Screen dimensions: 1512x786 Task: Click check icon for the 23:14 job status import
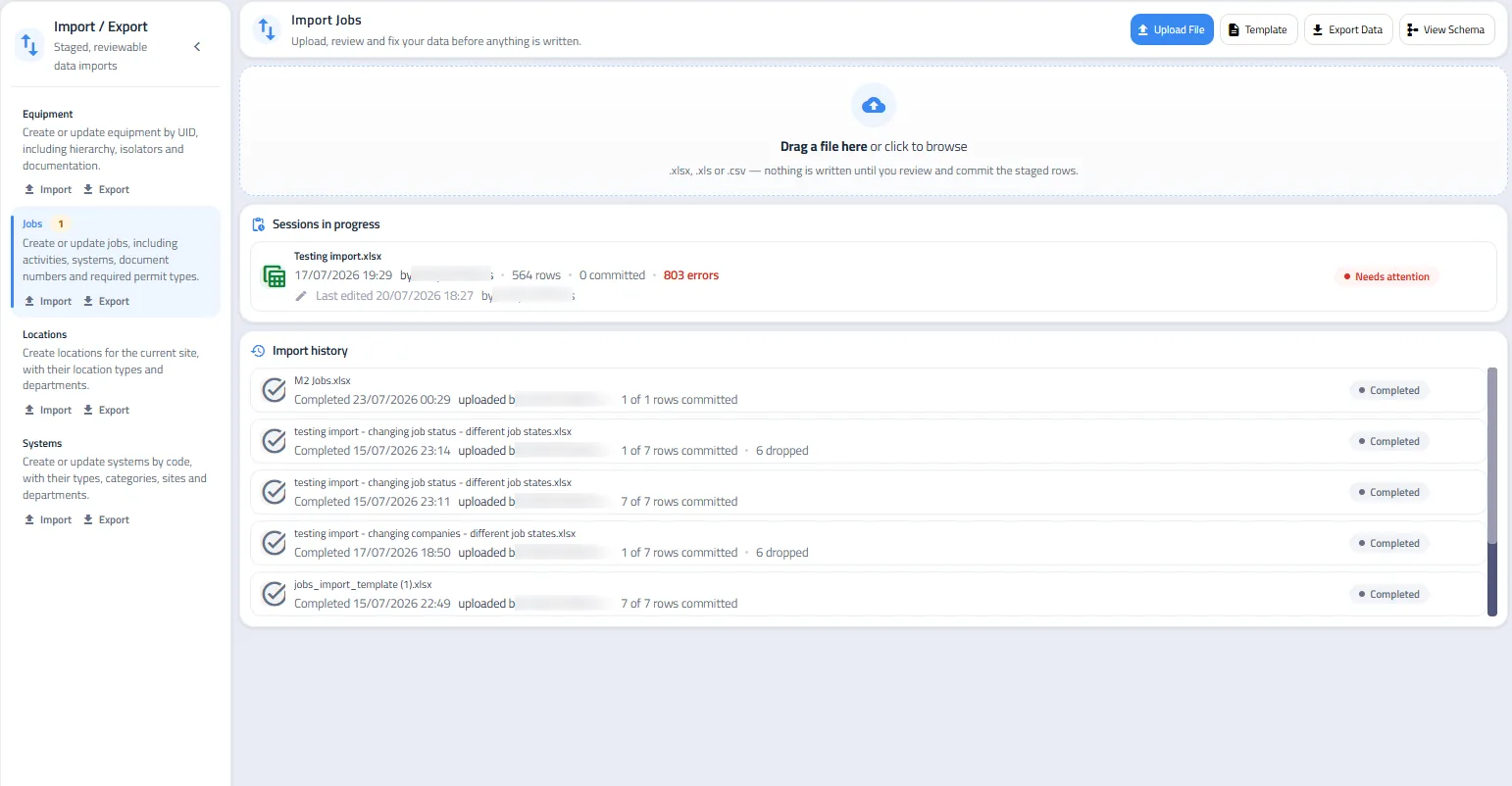(x=275, y=441)
